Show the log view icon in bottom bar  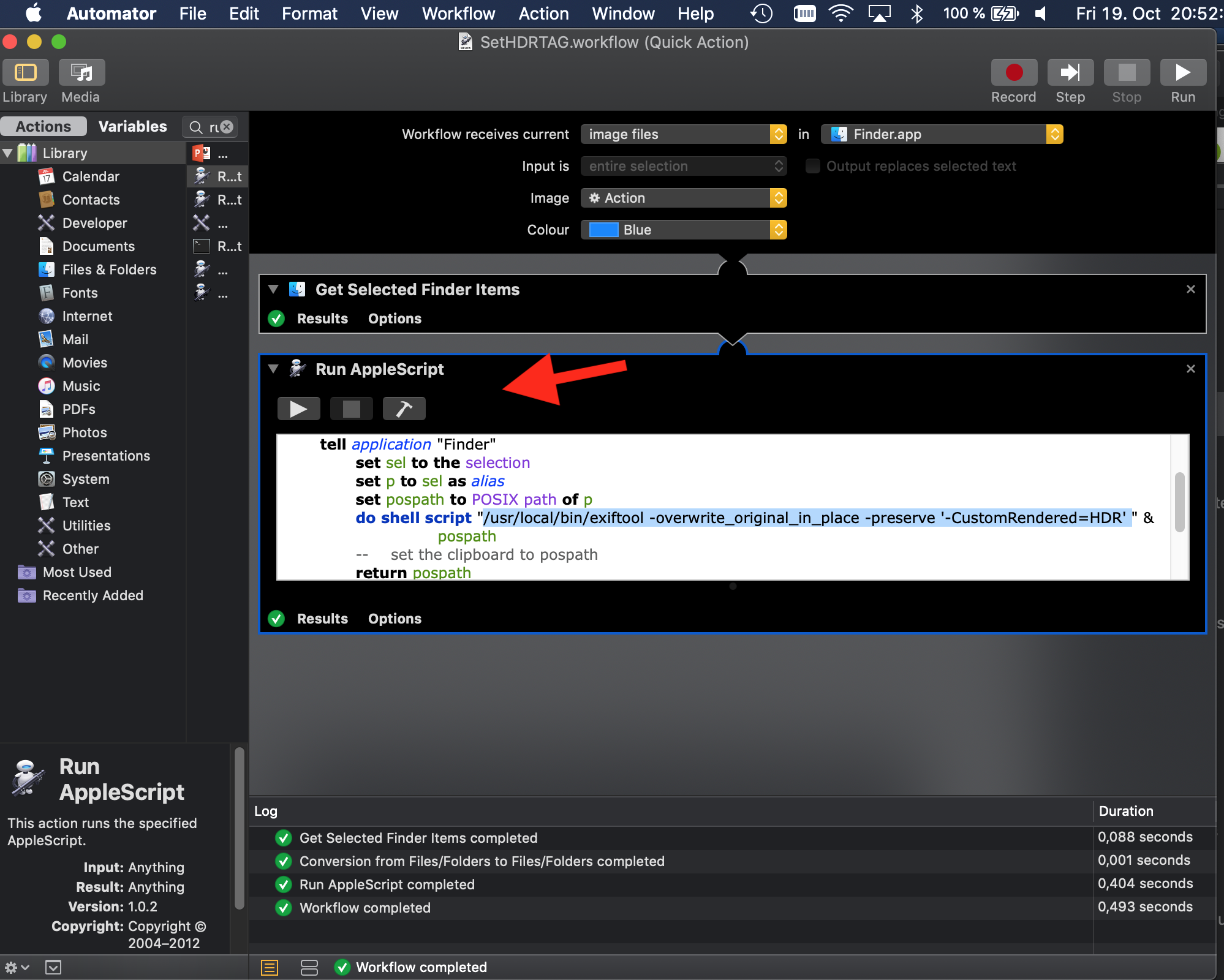click(270, 967)
